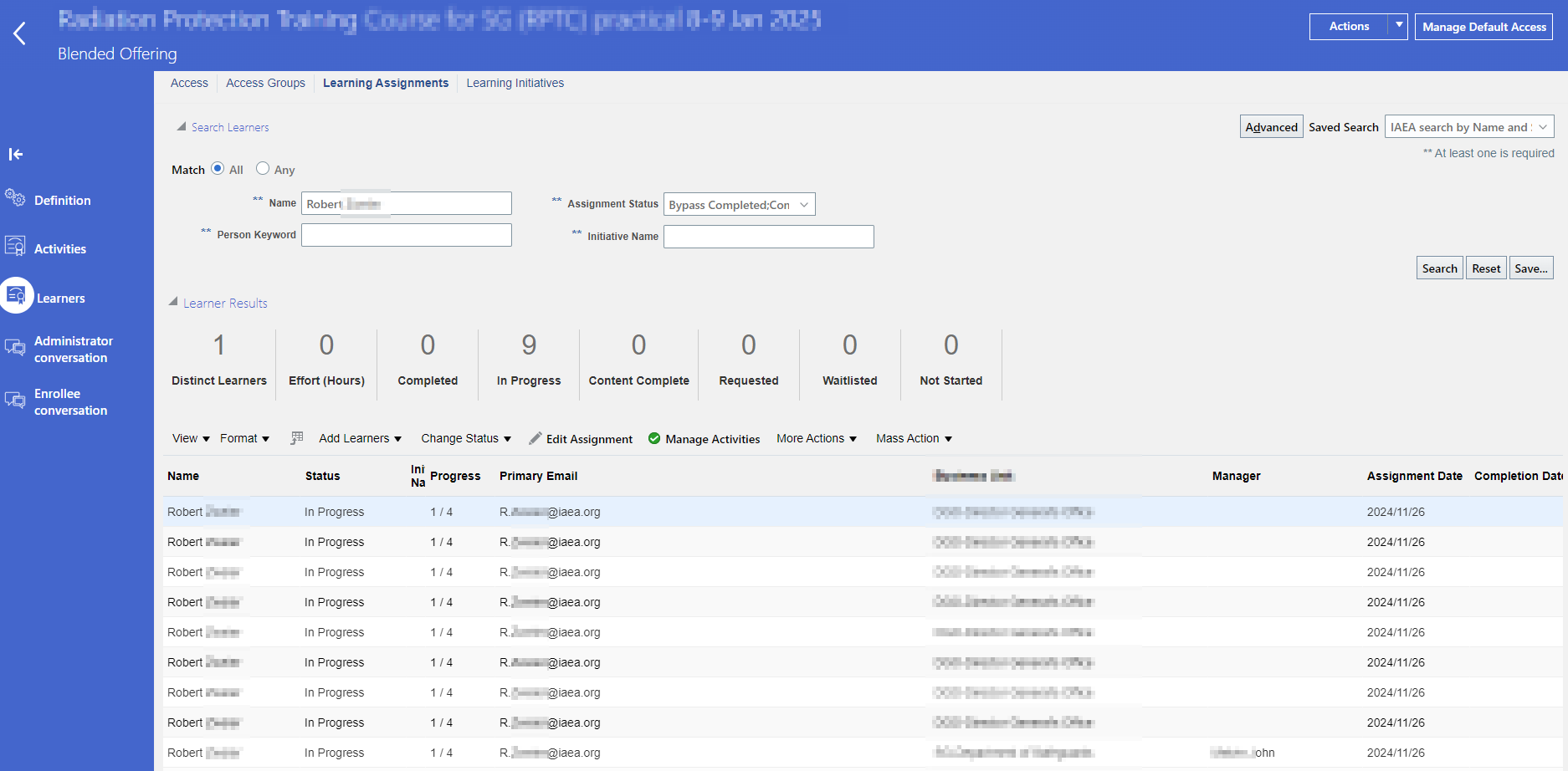Expand the Mass Action menu
The image size is (1568, 771).
coord(912,438)
